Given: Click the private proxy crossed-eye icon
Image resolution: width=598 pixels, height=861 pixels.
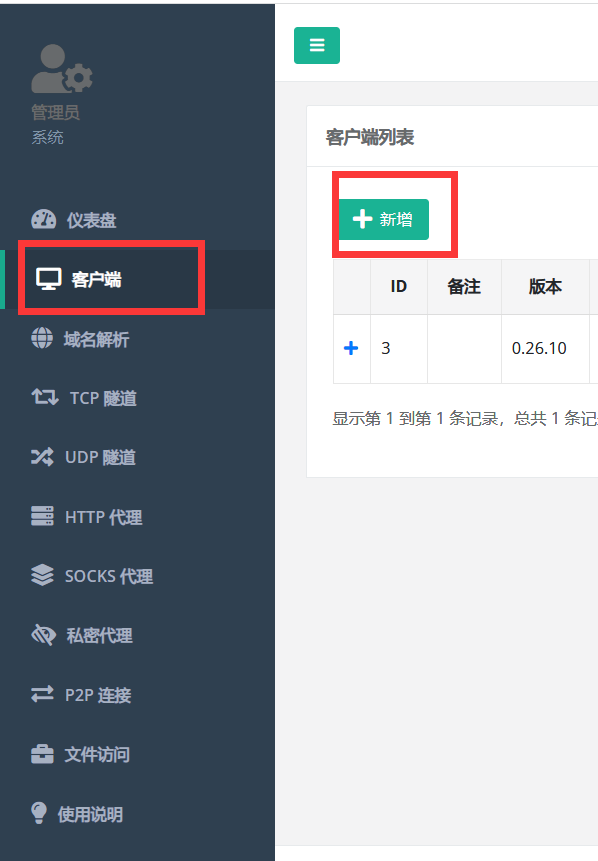Looking at the screenshot, I should pyautogui.click(x=43, y=635).
